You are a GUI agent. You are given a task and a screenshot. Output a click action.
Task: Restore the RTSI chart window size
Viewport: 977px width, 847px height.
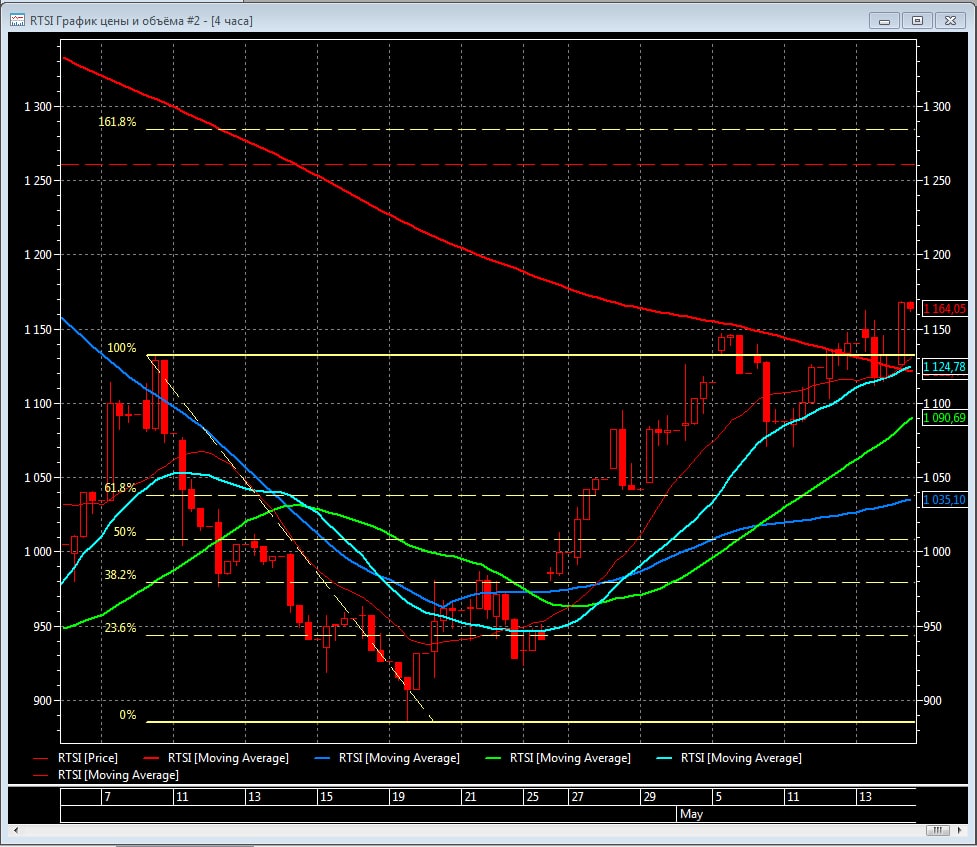[x=916, y=19]
